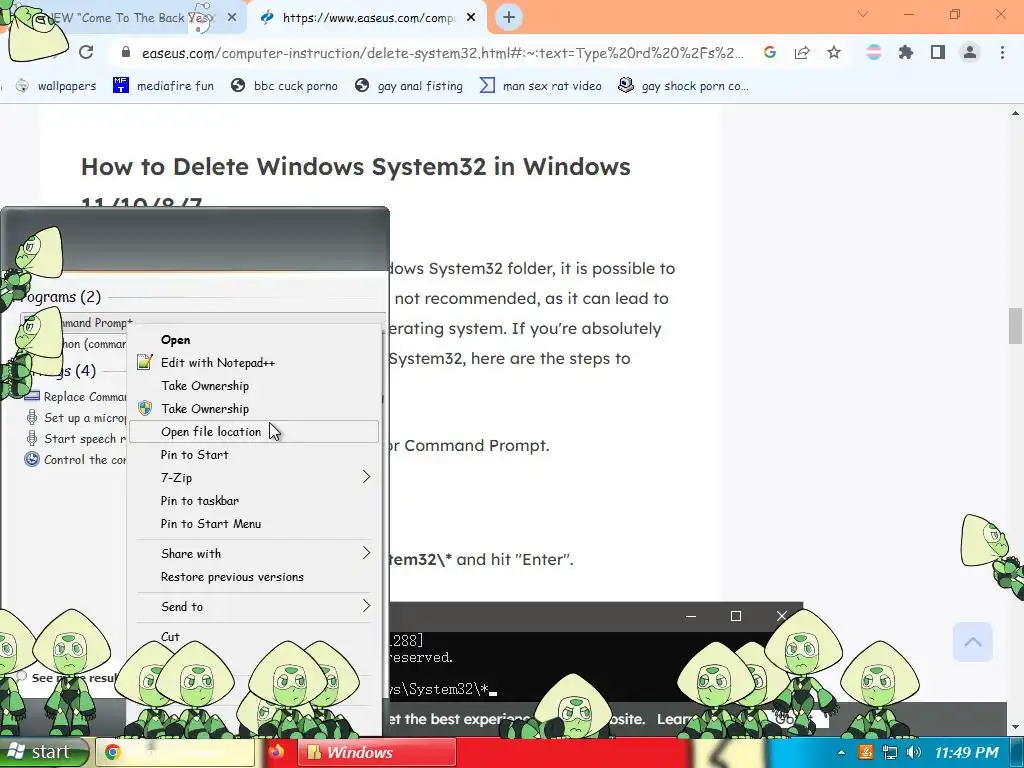
Task: Show hidden tray icons arrow
Action: [x=840, y=752]
